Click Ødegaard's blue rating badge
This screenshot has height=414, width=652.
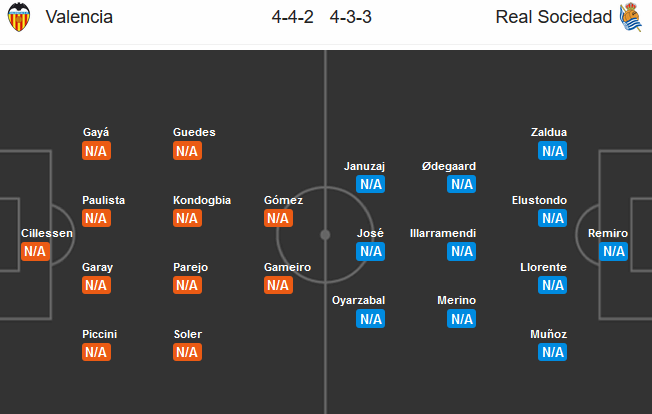point(462,184)
